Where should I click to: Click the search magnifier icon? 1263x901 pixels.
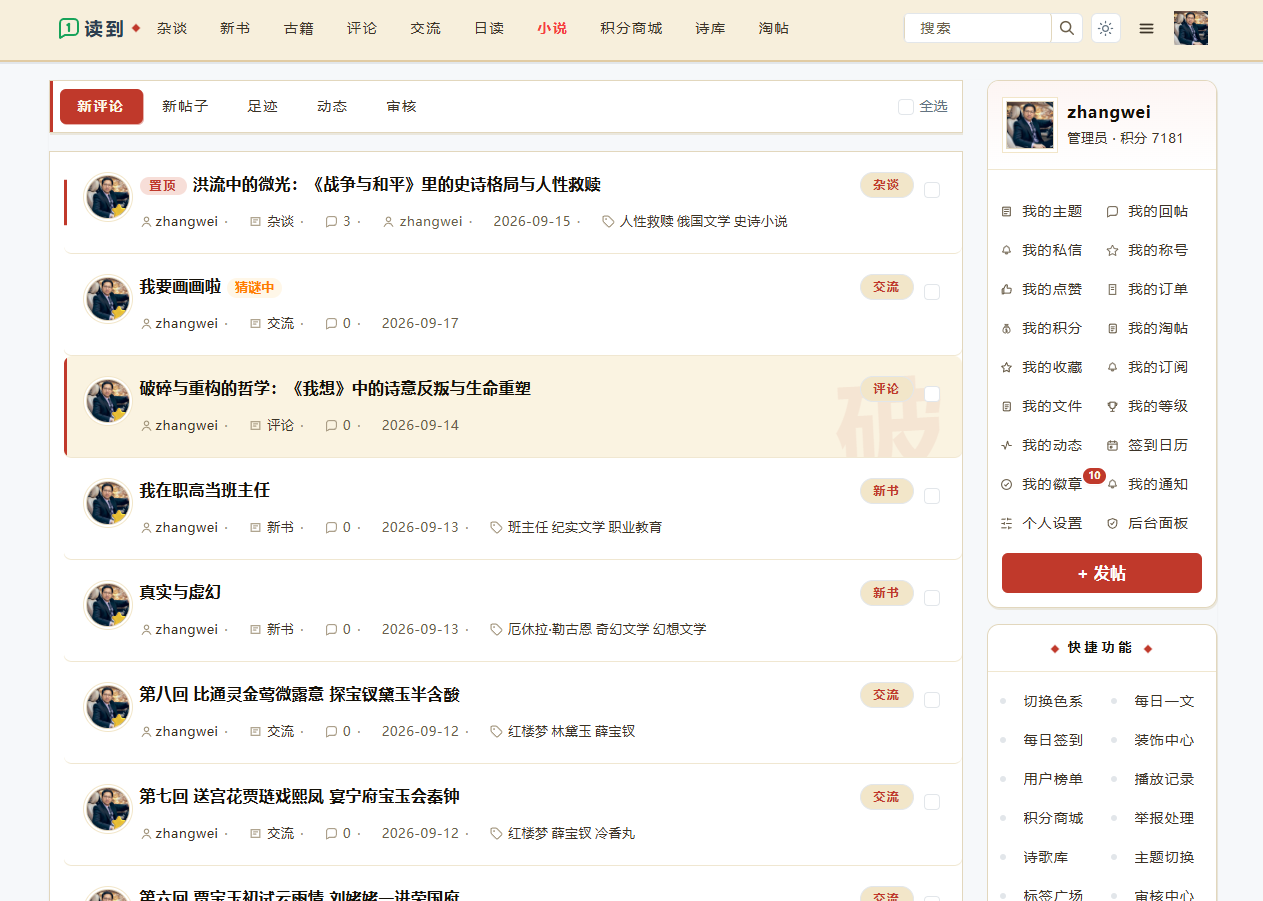[x=1067, y=28]
